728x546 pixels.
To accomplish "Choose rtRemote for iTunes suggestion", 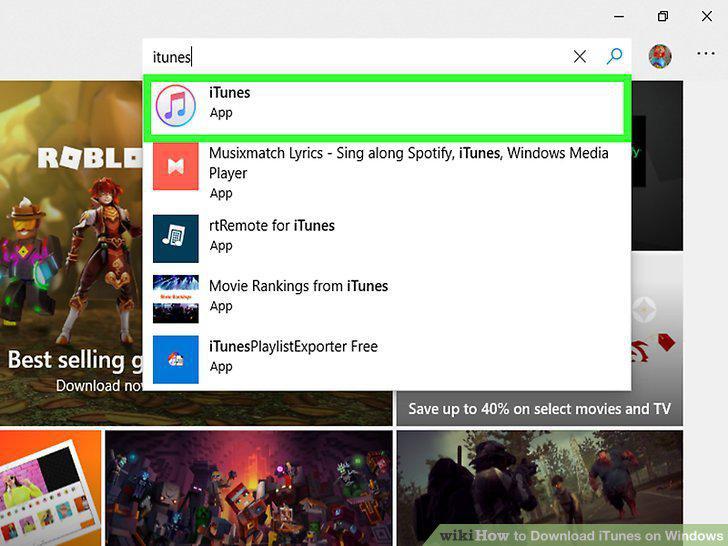I will [387, 238].
